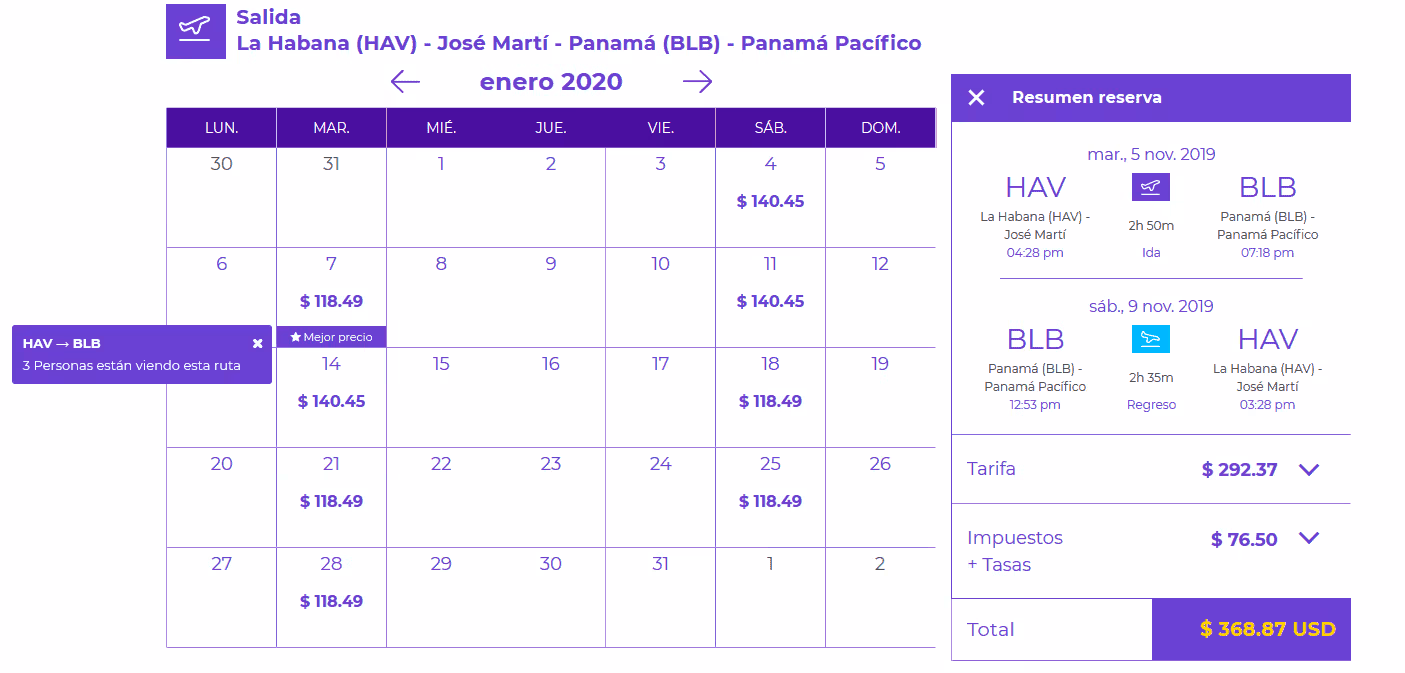Close the Resumen reserva panel
Image resolution: width=1405 pixels, height=673 pixels.
(x=977, y=97)
